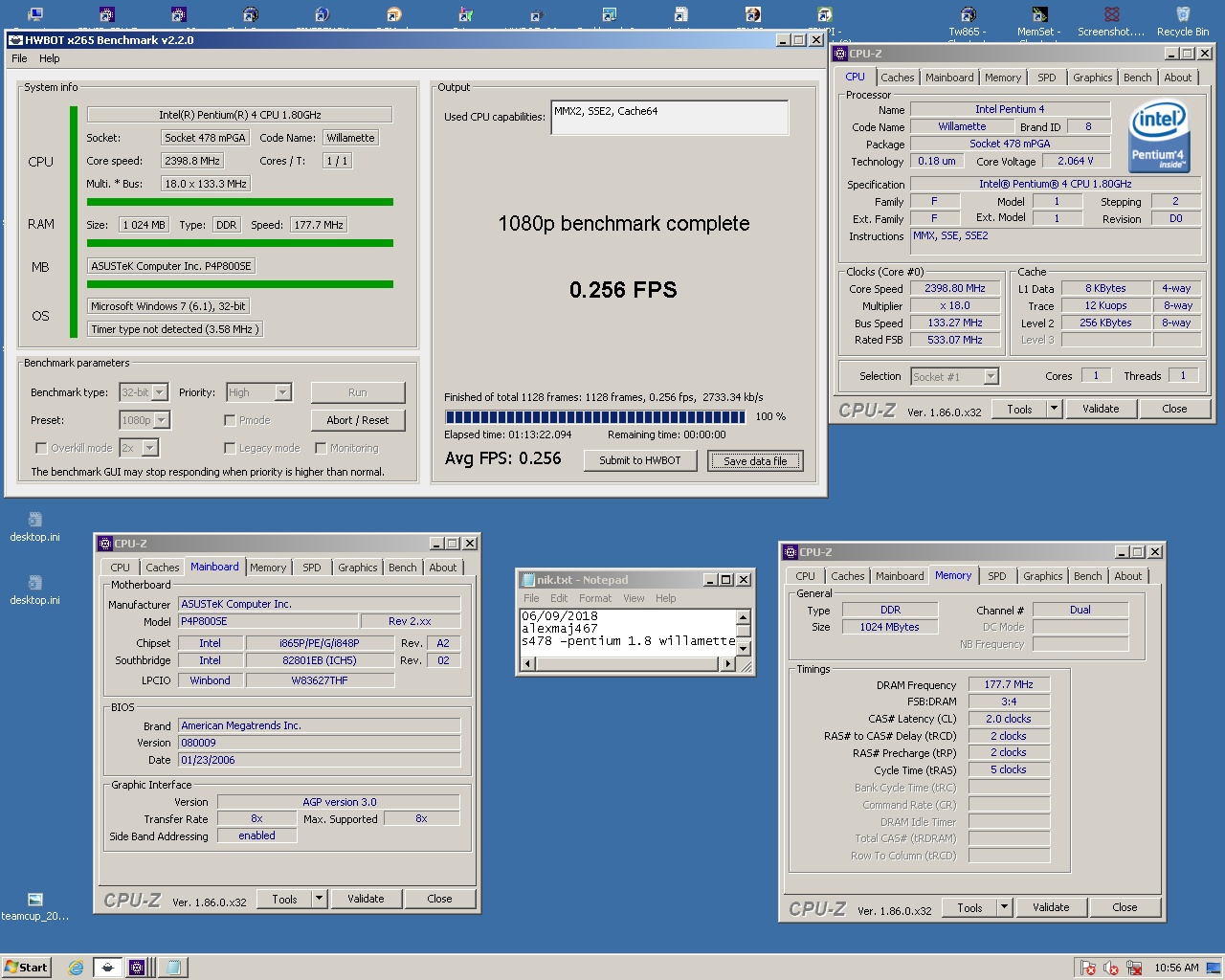1225x980 pixels.
Task: Open the Recycle Bin
Action: point(1183,21)
